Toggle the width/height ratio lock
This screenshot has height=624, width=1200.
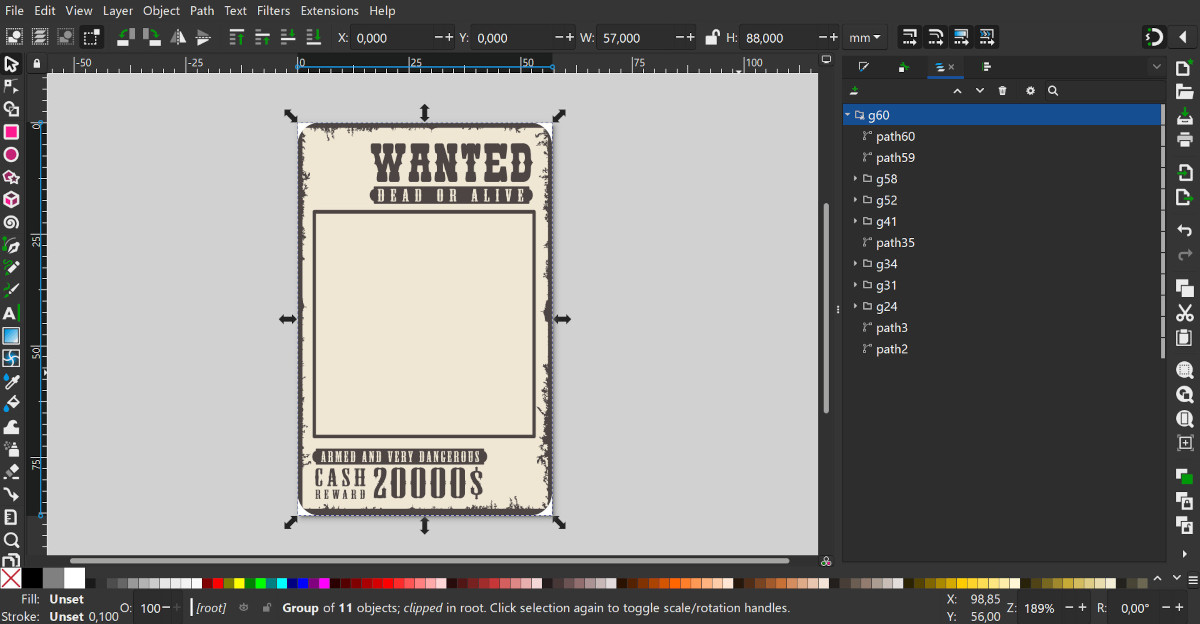[x=712, y=38]
